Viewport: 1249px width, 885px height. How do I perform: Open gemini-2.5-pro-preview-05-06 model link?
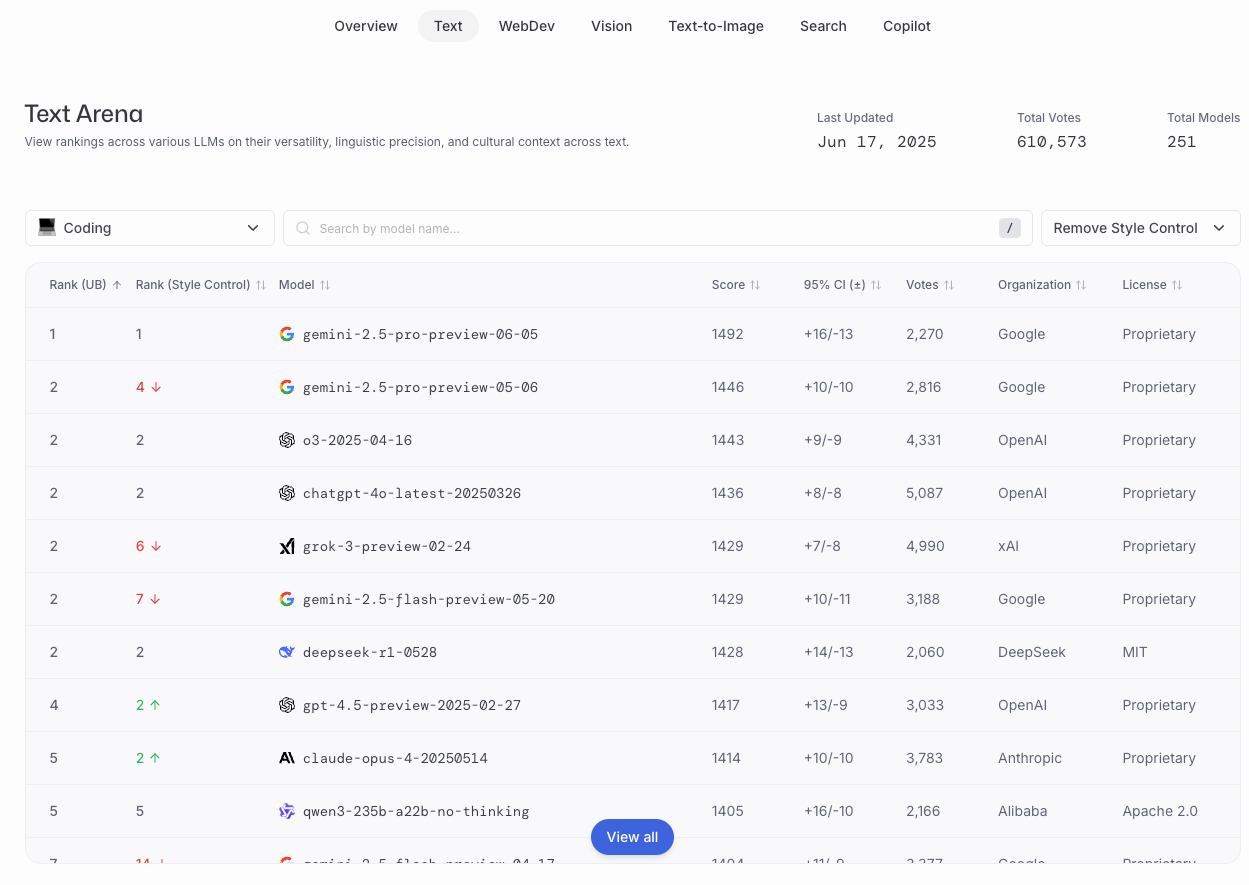(x=420, y=387)
